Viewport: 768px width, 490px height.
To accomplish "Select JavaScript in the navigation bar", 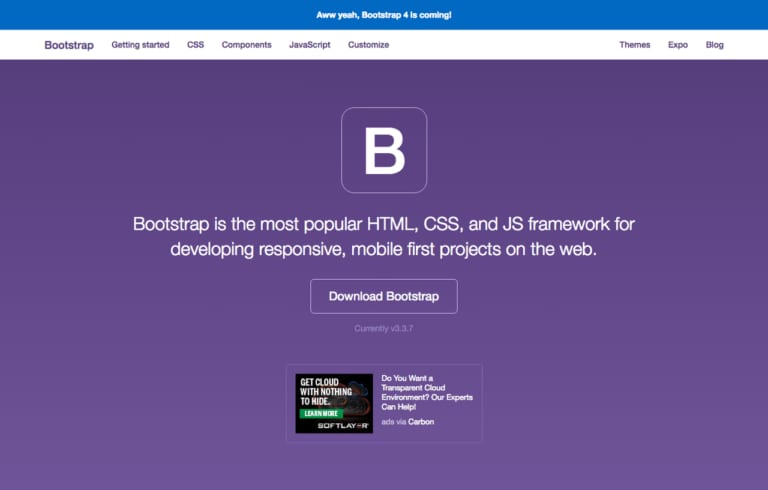I will pyautogui.click(x=310, y=45).
